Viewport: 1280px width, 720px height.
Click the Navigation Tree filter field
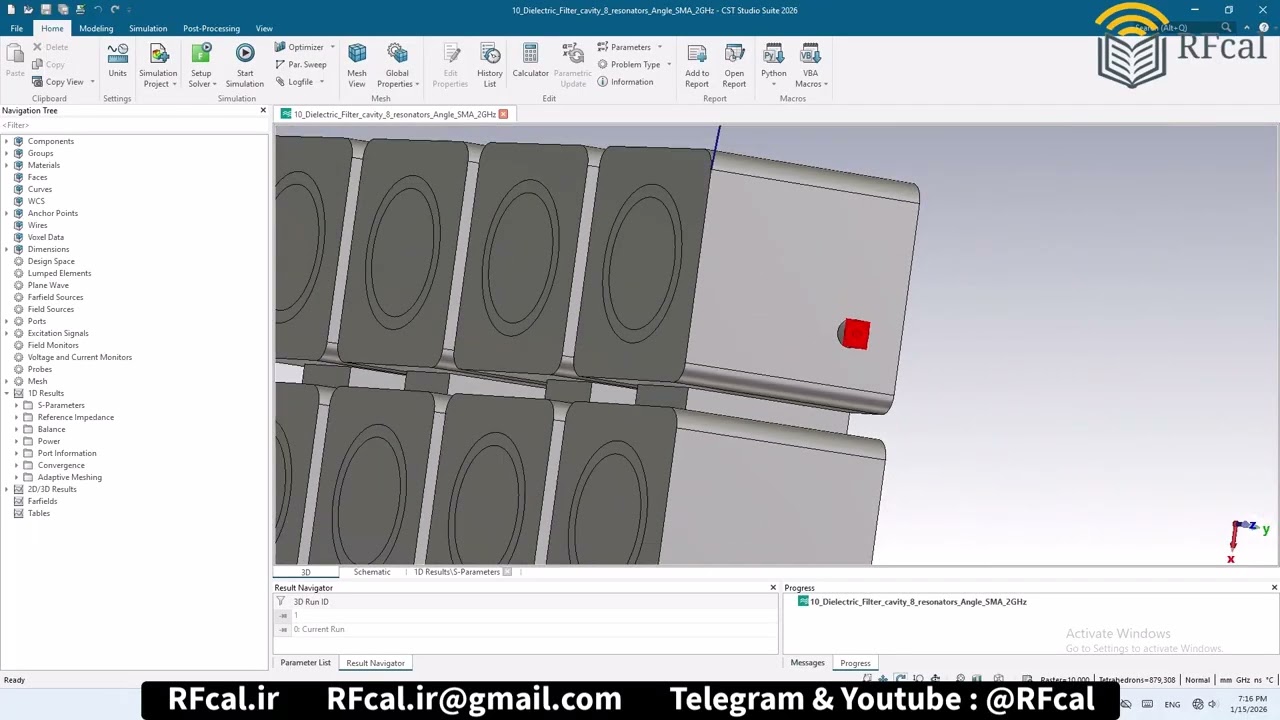[134, 125]
